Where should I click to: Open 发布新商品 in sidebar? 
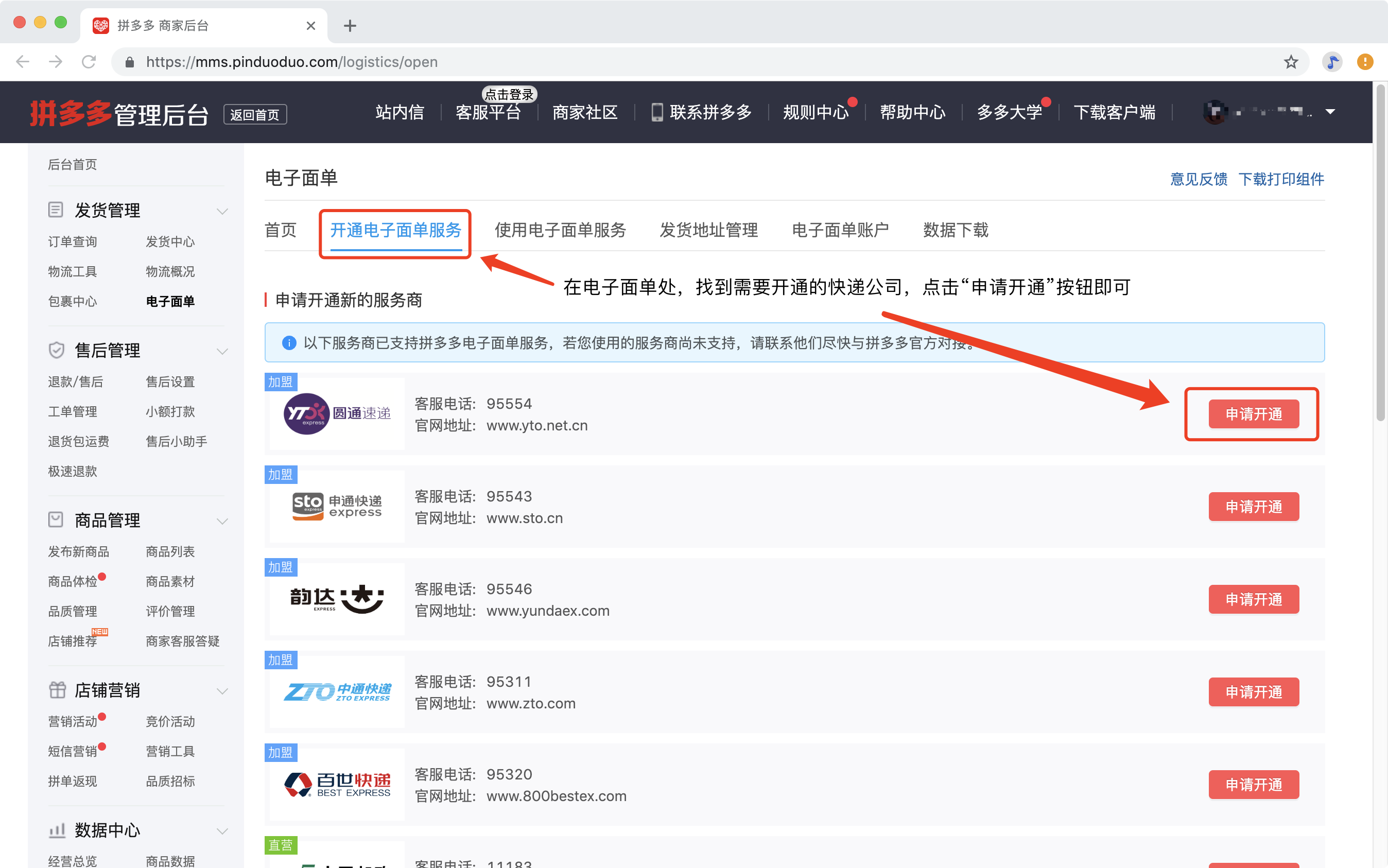[x=79, y=552]
